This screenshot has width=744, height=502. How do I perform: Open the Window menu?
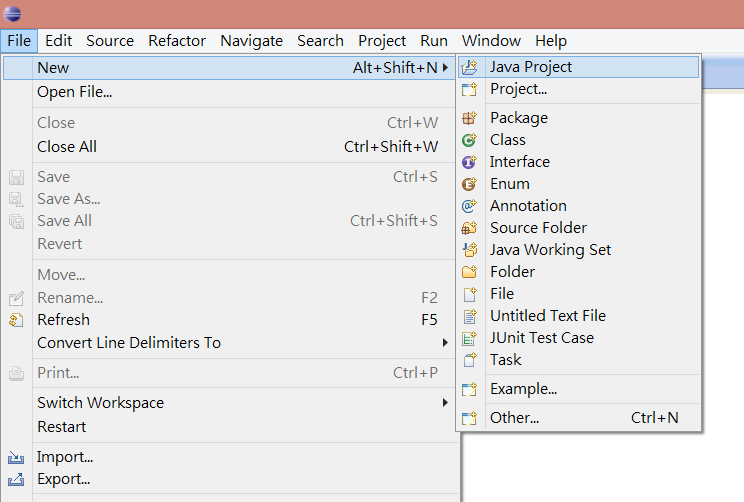(491, 41)
